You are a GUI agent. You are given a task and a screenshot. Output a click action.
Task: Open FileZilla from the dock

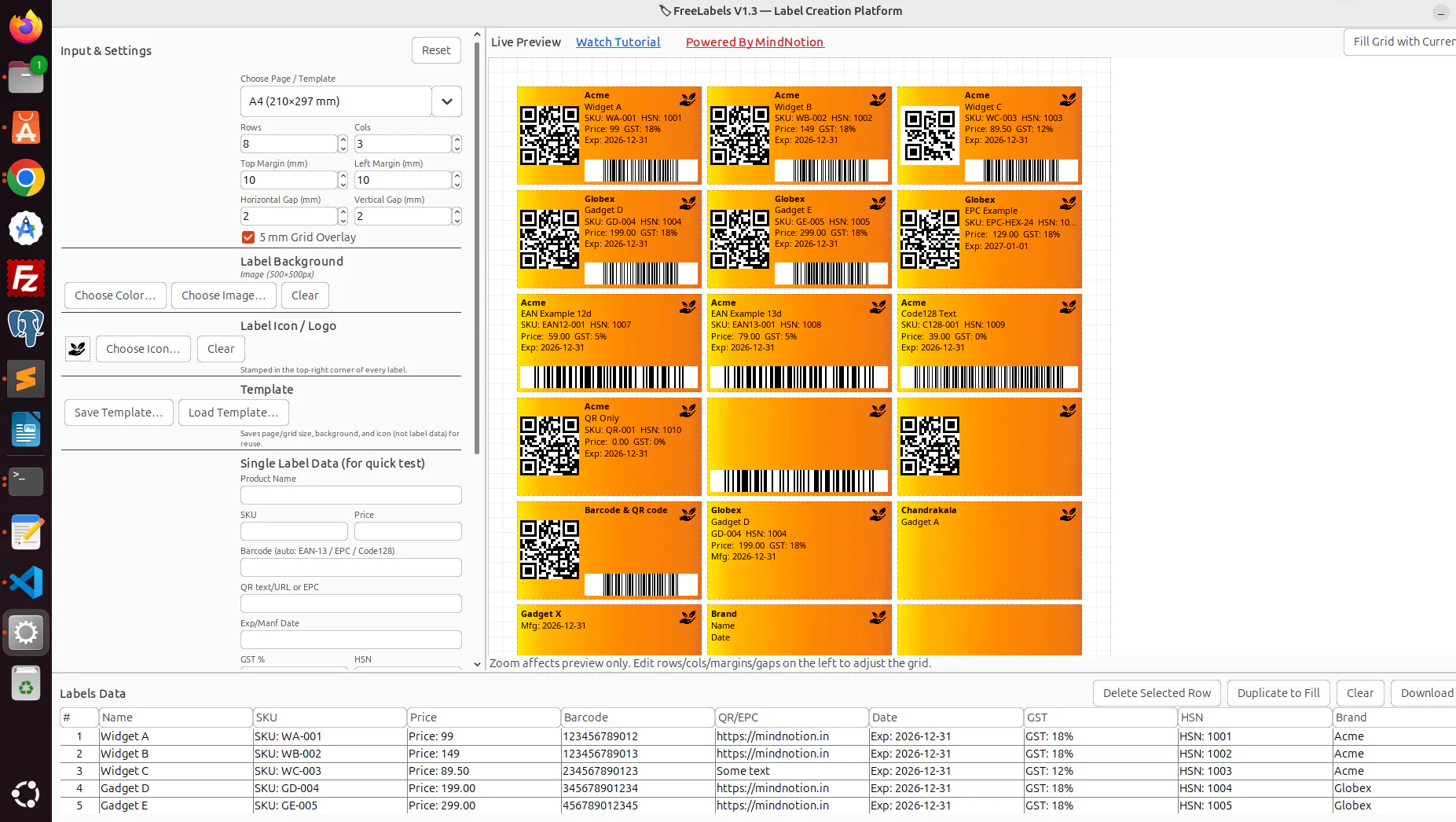[26, 279]
